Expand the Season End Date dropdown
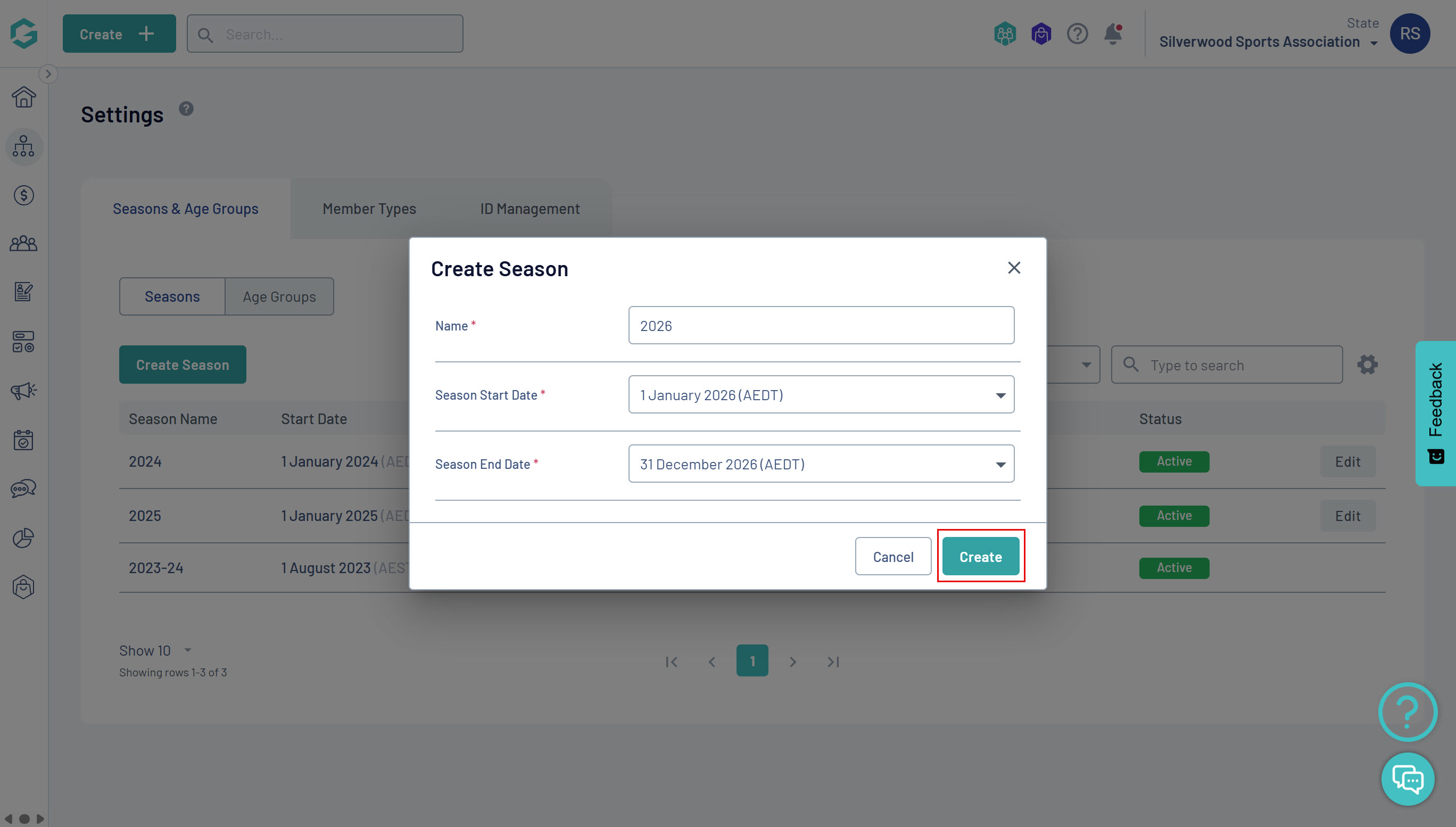The width and height of the screenshot is (1456, 827). pos(821,464)
